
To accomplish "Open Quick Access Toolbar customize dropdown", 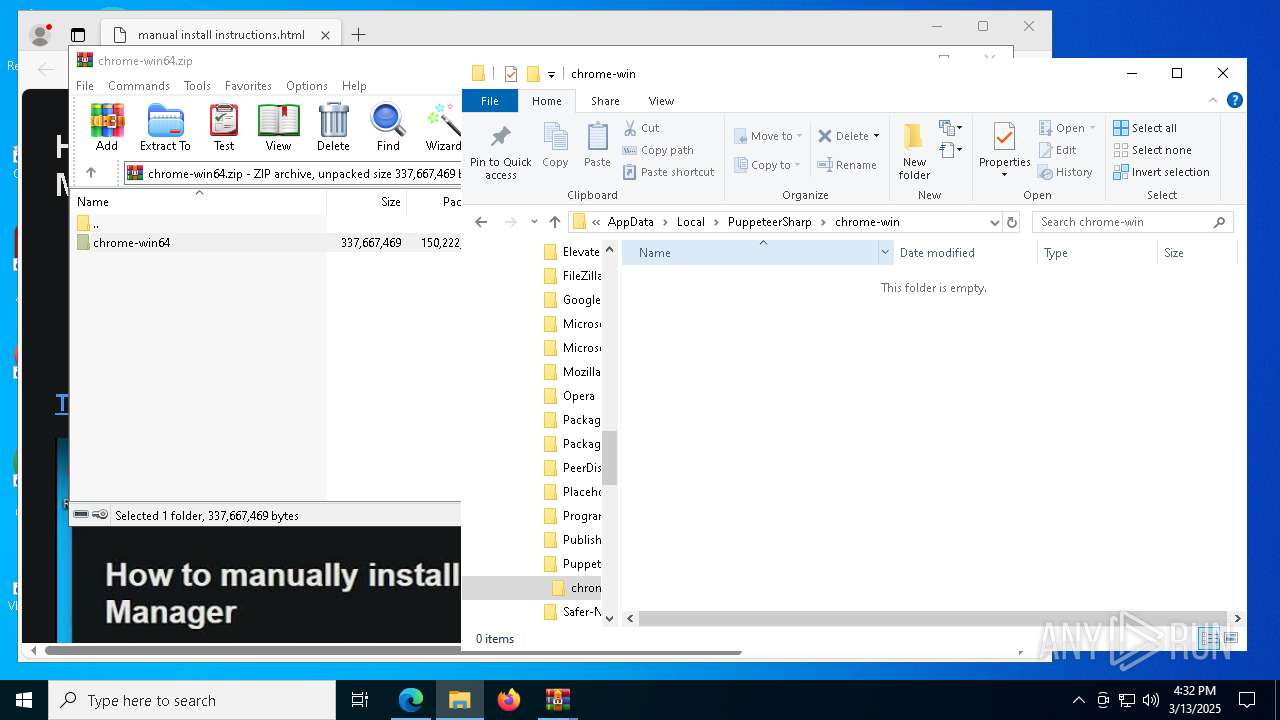I will tap(551, 74).
